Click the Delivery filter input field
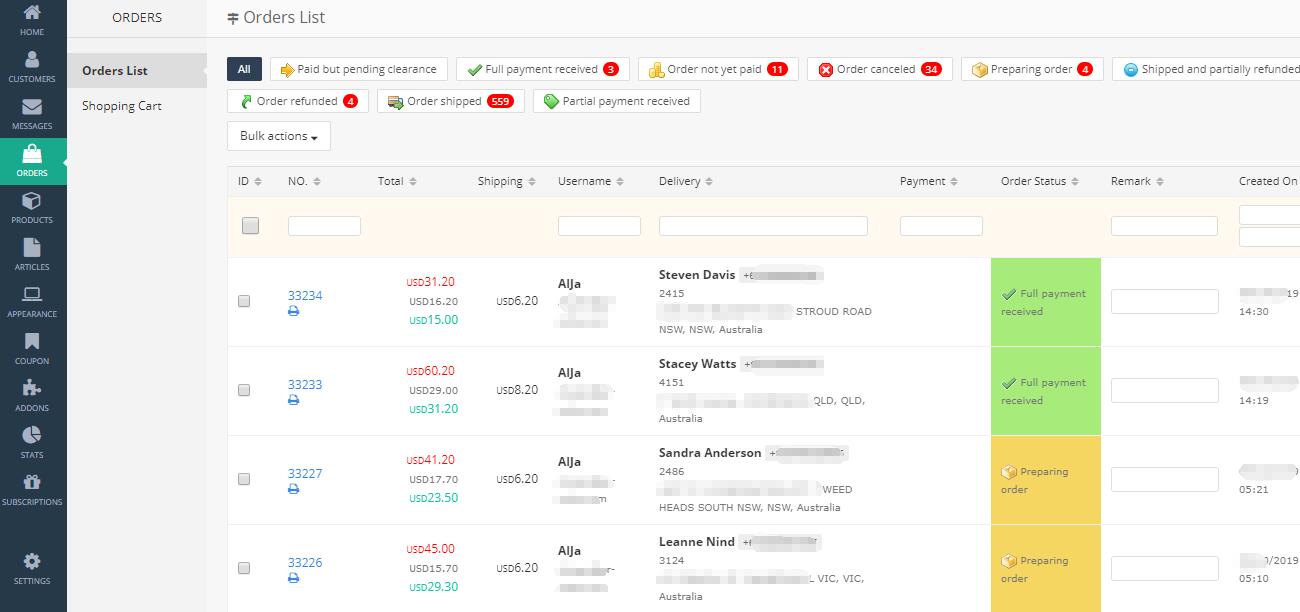Viewport: 1300px width, 612px height. [763, 226]
